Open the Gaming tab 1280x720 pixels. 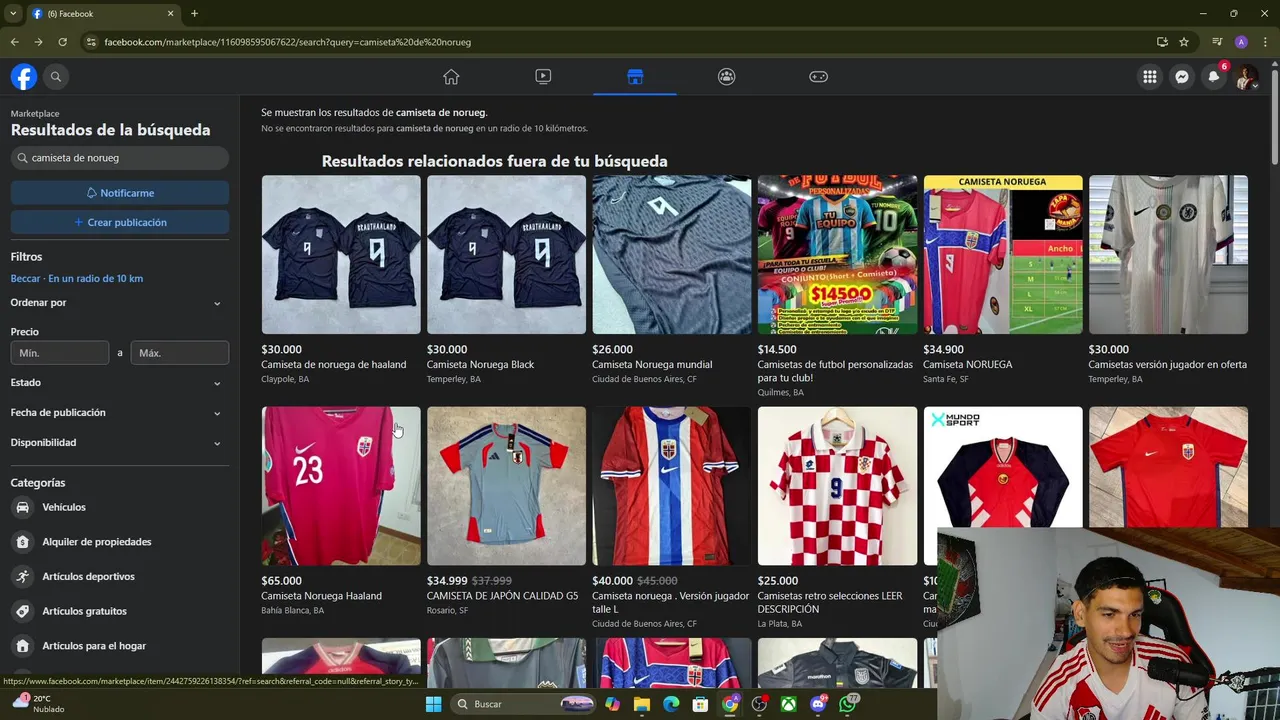(818, 76)
